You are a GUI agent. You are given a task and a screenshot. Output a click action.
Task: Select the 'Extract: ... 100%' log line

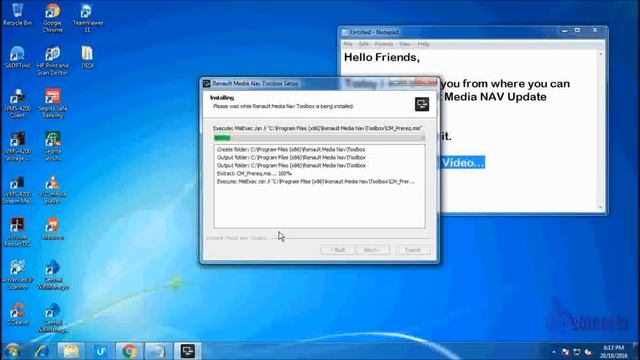coord(254,173)
